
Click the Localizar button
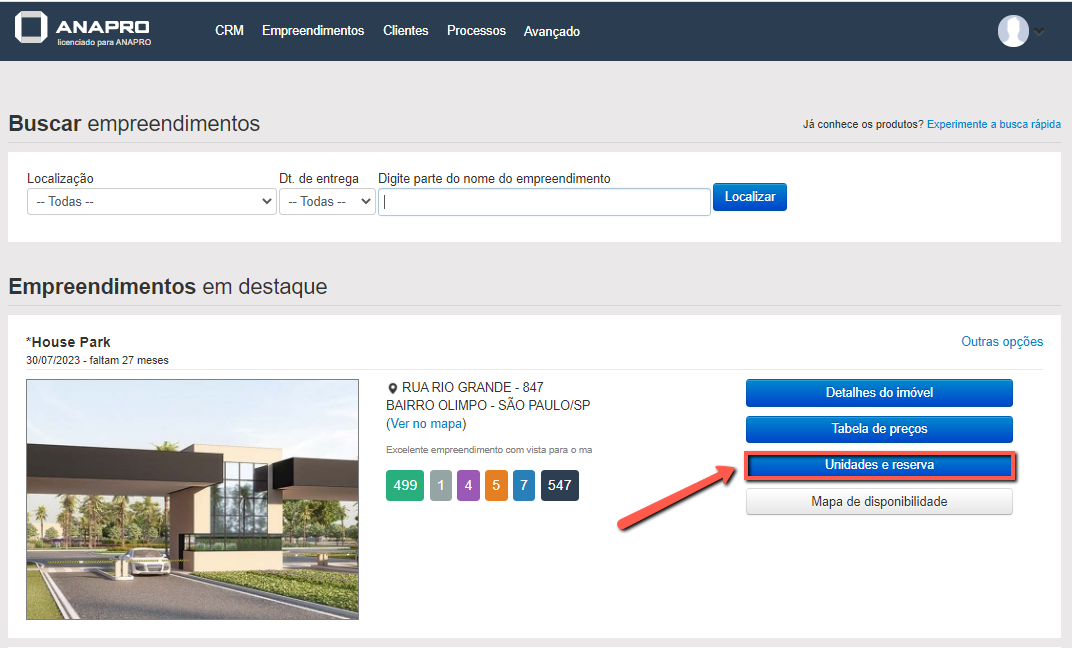750,197
